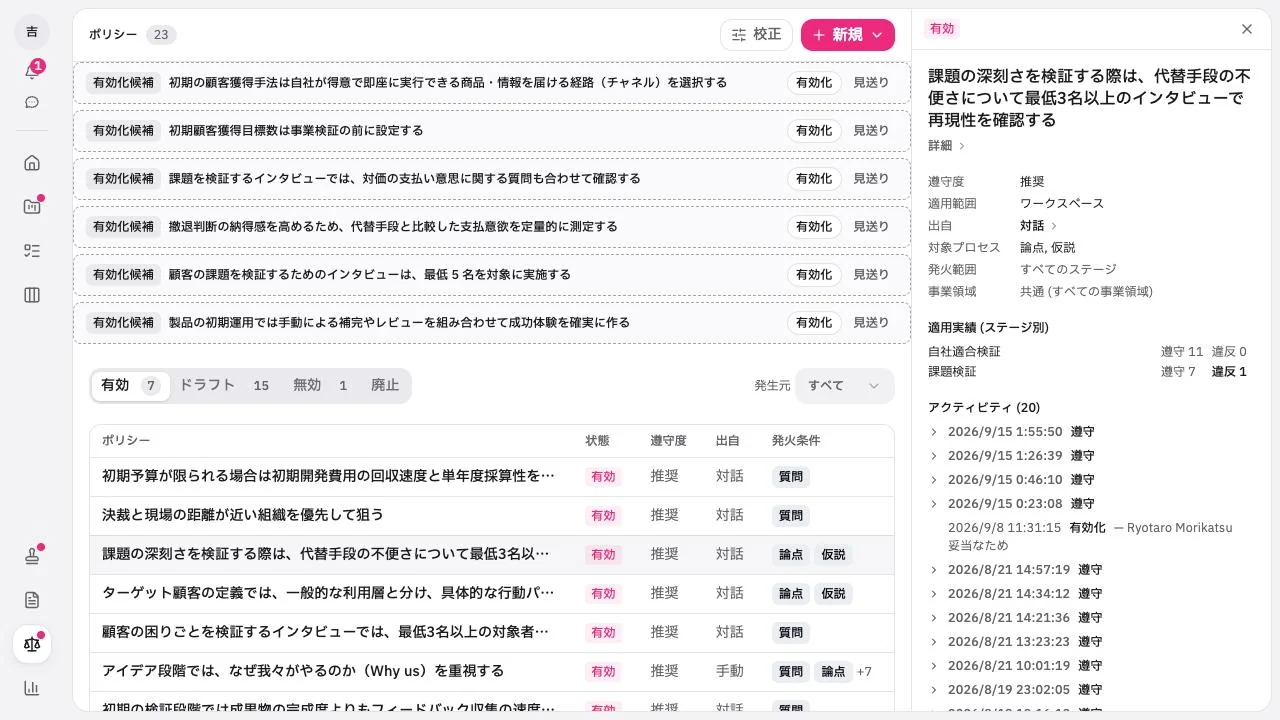Switch to the 廃止 tab
Screen dimensions: 1280x720
click(385, 386)
